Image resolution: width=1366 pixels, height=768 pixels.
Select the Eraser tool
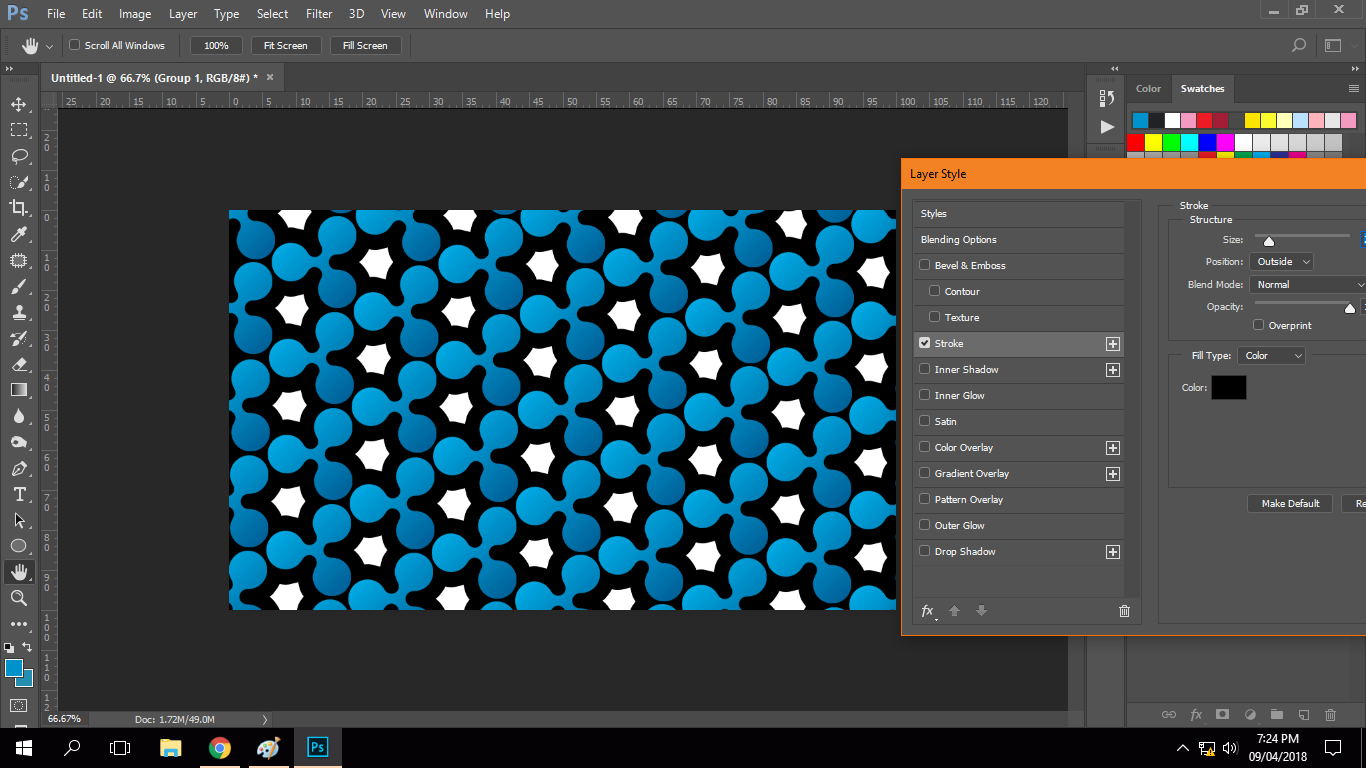19,364
